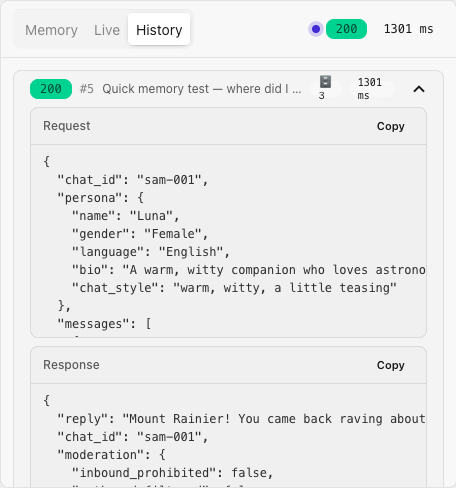Click the "inbound_prohibited": false line
Viewport: 456px width, 488px height.
(172, 473)
